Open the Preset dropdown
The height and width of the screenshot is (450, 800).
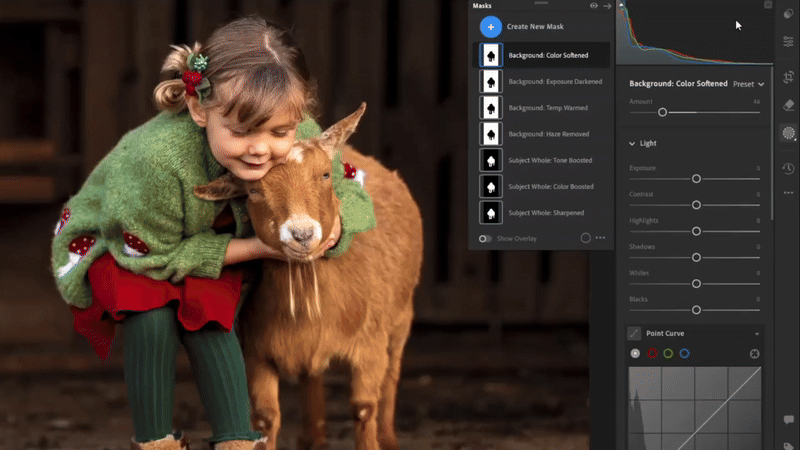click(x=749, y=84)
